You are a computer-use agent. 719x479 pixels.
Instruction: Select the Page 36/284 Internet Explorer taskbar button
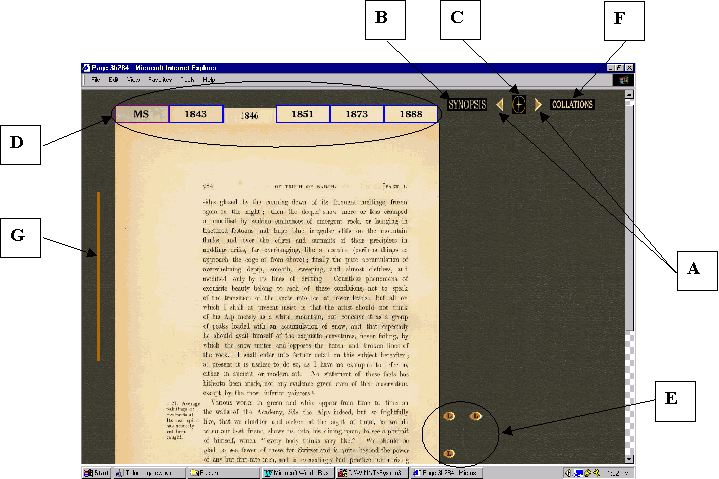446,473
